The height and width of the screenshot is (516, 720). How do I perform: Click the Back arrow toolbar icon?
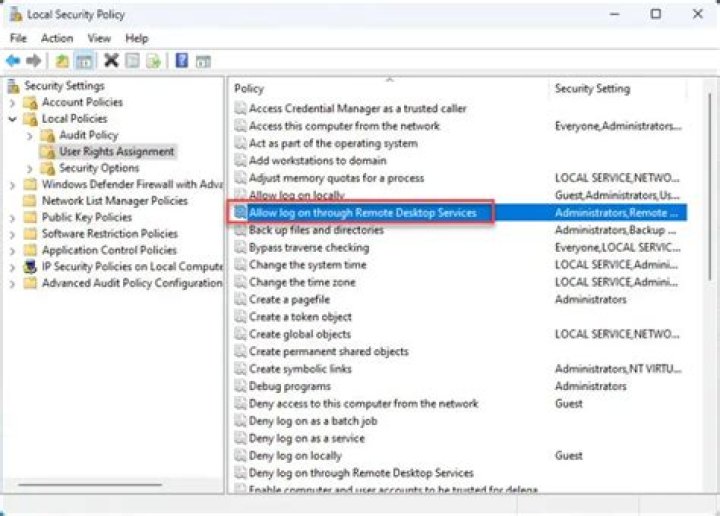[x=13, y=61]
